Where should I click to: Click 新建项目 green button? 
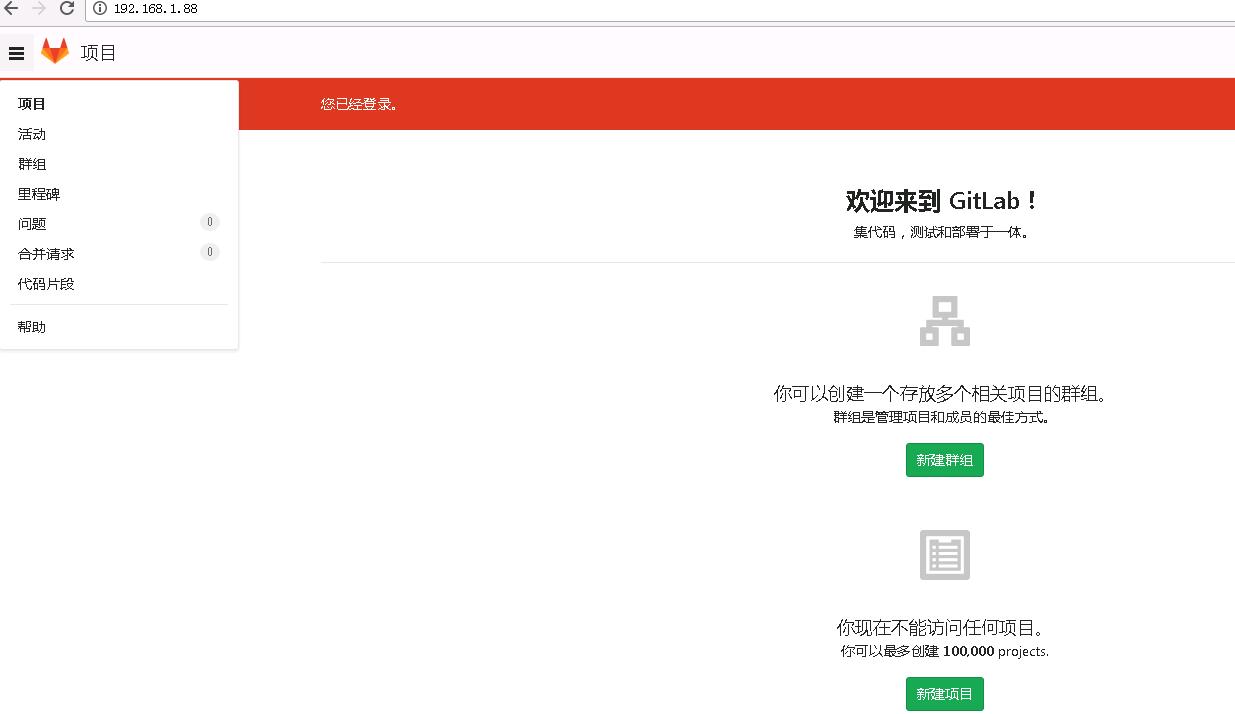point(944,693)
